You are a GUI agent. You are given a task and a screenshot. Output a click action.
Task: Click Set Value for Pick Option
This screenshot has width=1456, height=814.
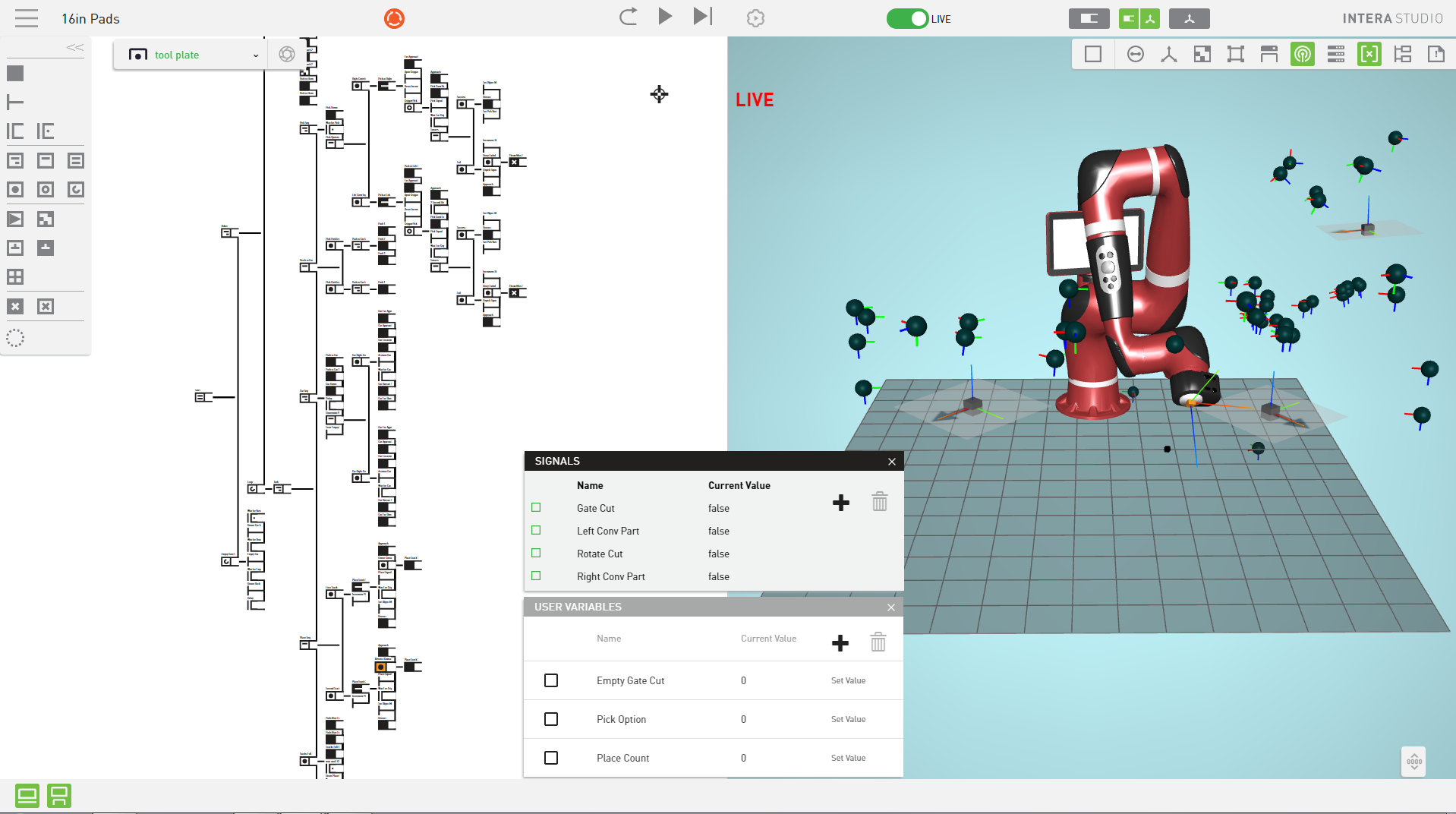848,719
